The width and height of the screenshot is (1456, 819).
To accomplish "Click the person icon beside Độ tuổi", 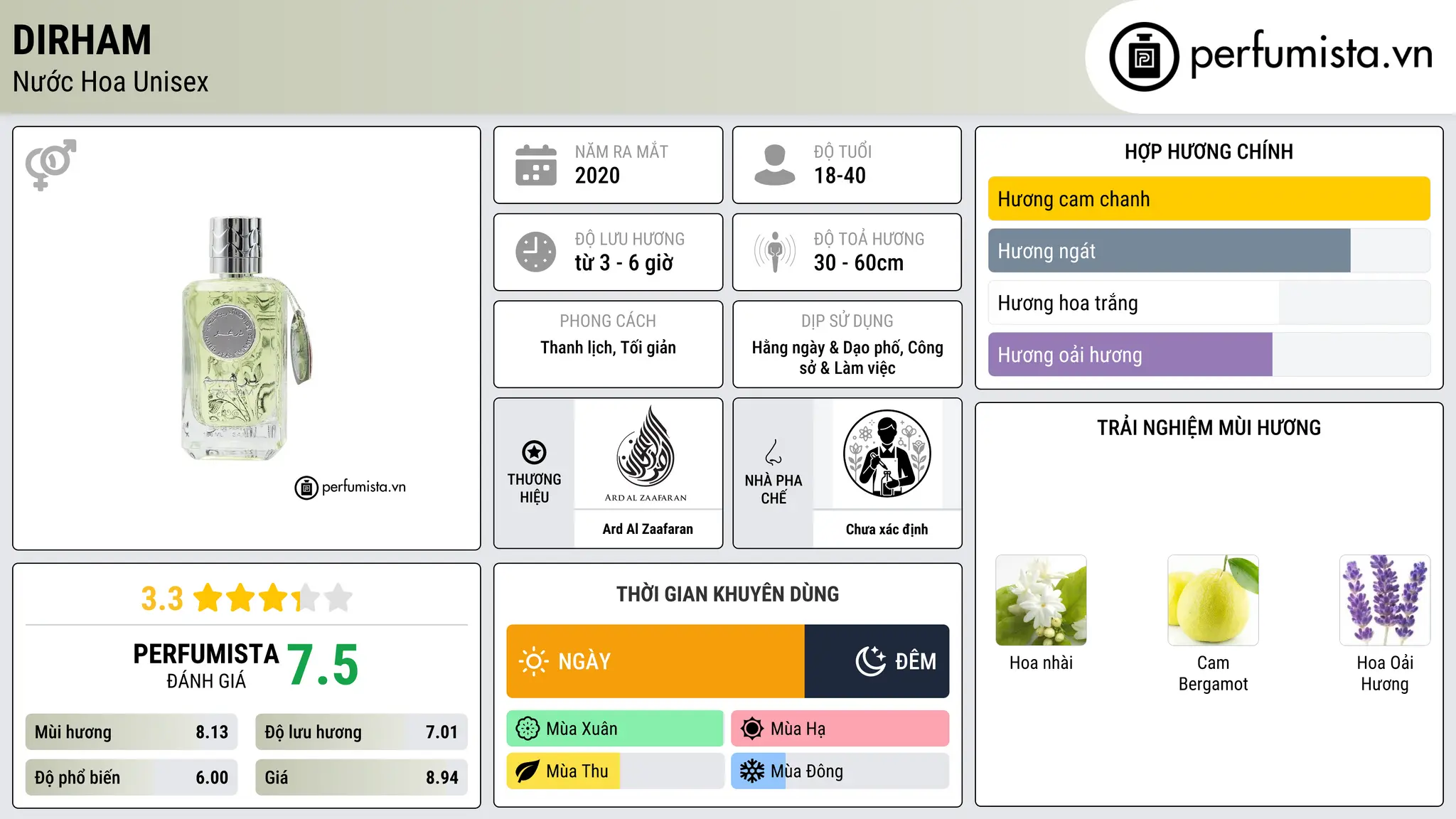I will tap(775, 165).
